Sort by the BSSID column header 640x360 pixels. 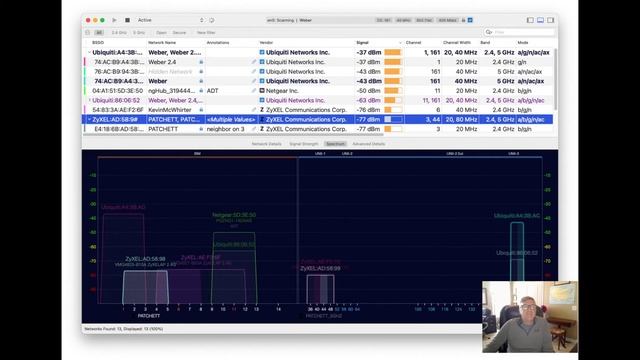coord(98,42)
